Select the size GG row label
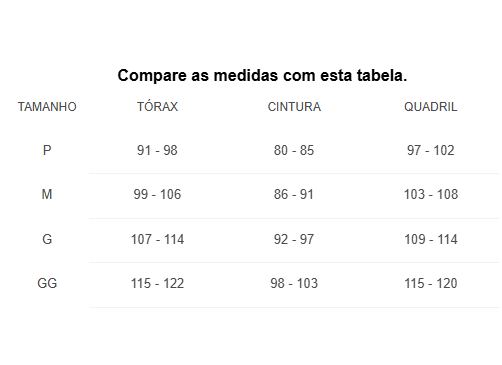This screenshot has height=365, width=502. click(47, 283)
